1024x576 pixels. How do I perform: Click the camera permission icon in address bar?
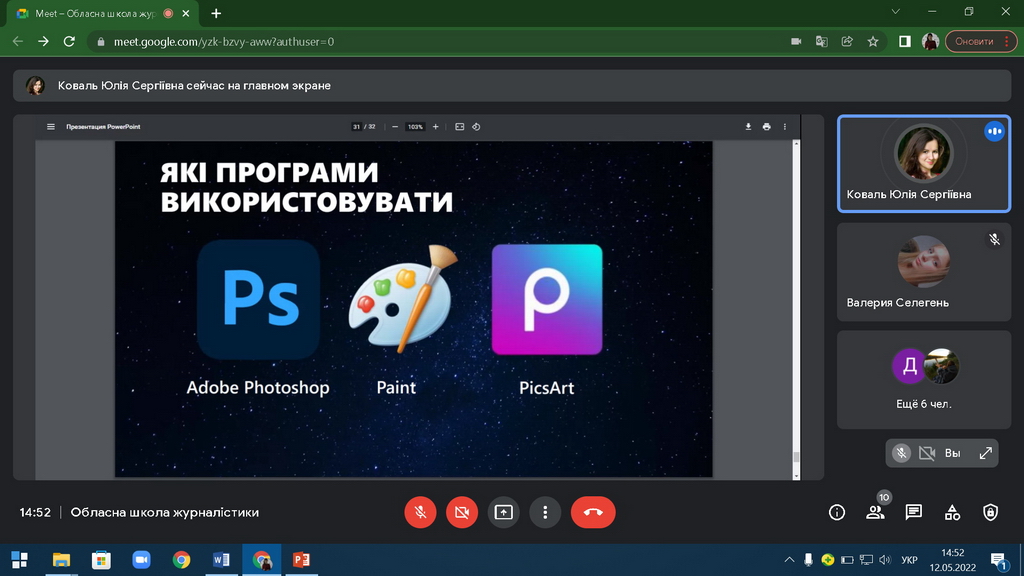[796, 41]
